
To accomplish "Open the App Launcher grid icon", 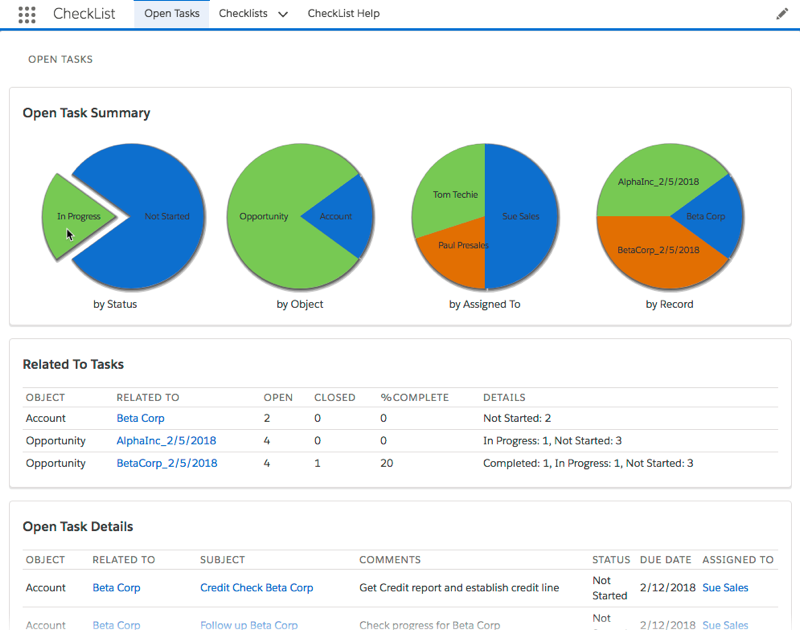I will point(27,14).
